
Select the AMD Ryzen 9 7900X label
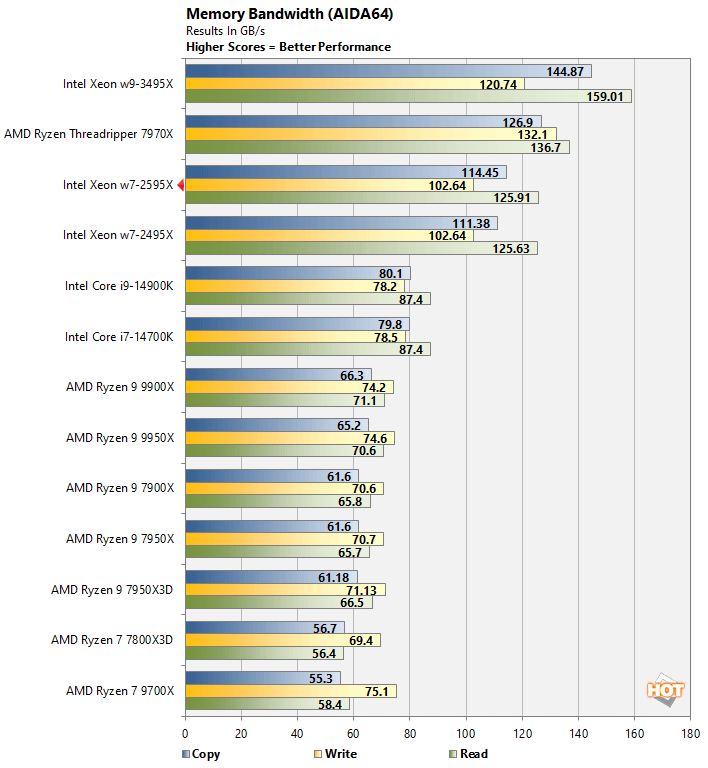120,488
